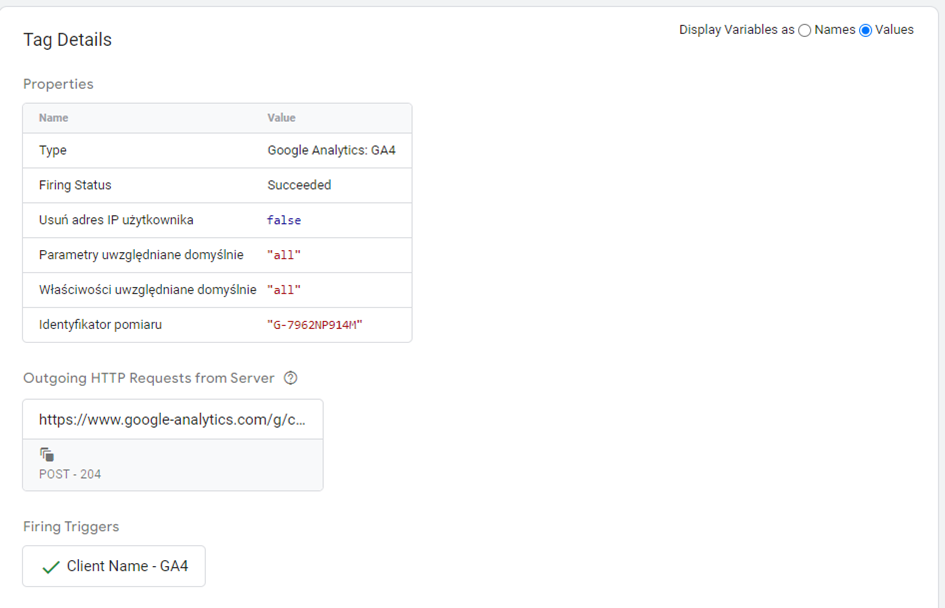The height and width of the screenshot is (608, 945).
Task: Click the Identyfikator pomiaru row label
Action: tap(100, 325)
